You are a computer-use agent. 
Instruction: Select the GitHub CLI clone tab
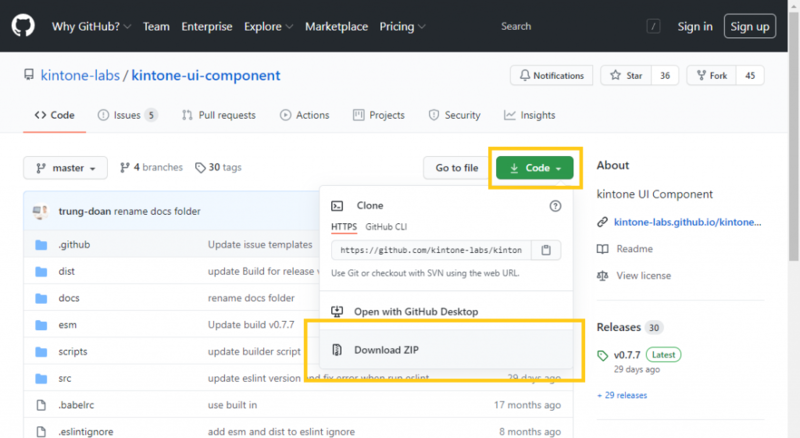click(x=386, y=227)
